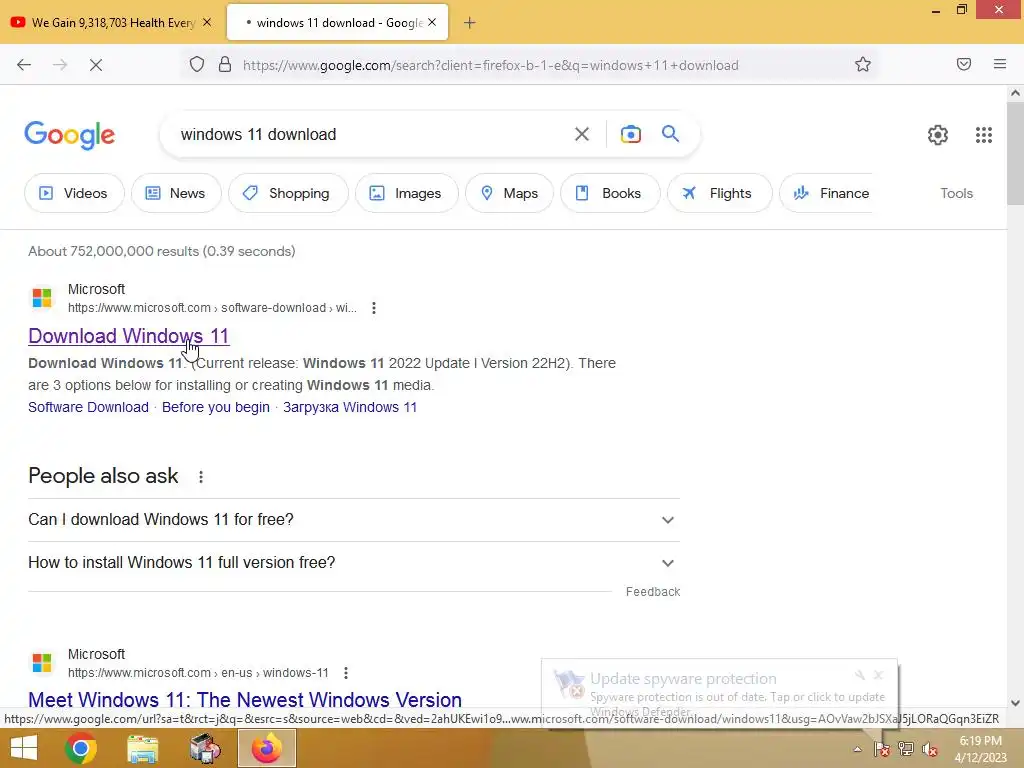
Task: Go to Google homepage via the logo
Action: click(70, 135)
